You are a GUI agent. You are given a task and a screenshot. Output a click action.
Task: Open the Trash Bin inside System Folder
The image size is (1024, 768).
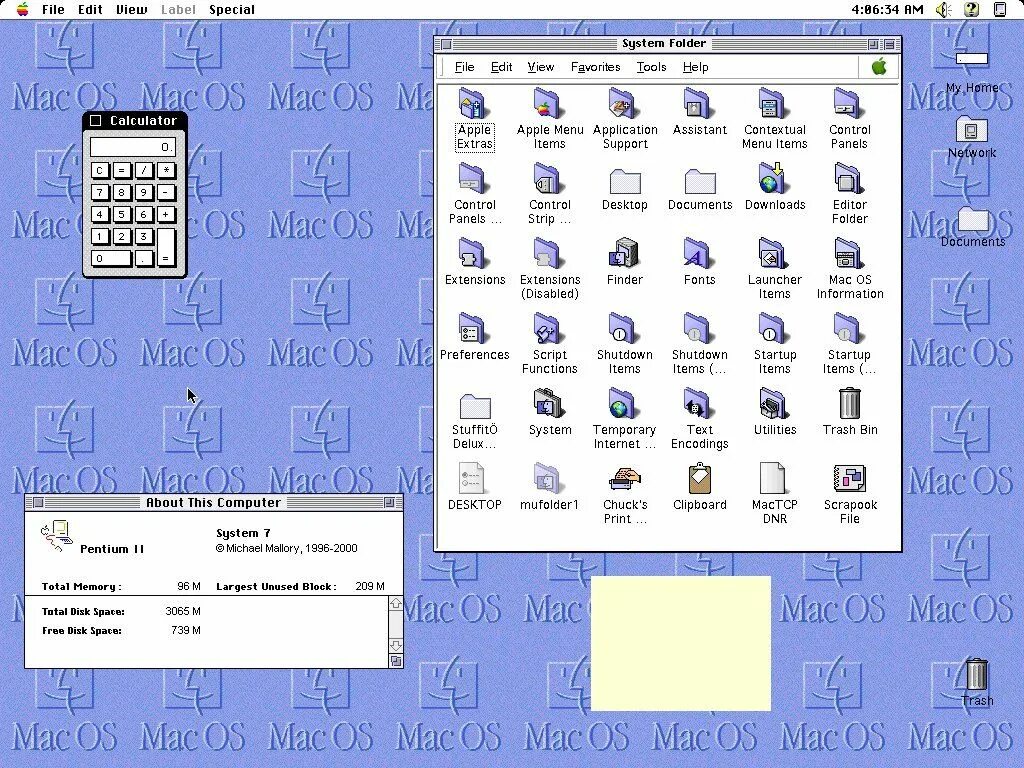(849, 404)
